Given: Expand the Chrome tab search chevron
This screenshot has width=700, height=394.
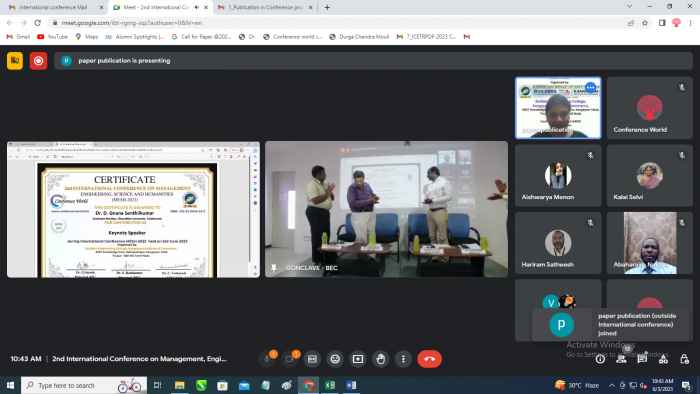Looking at the screenshot, I should pyautogui.click(x=629, y=7).
